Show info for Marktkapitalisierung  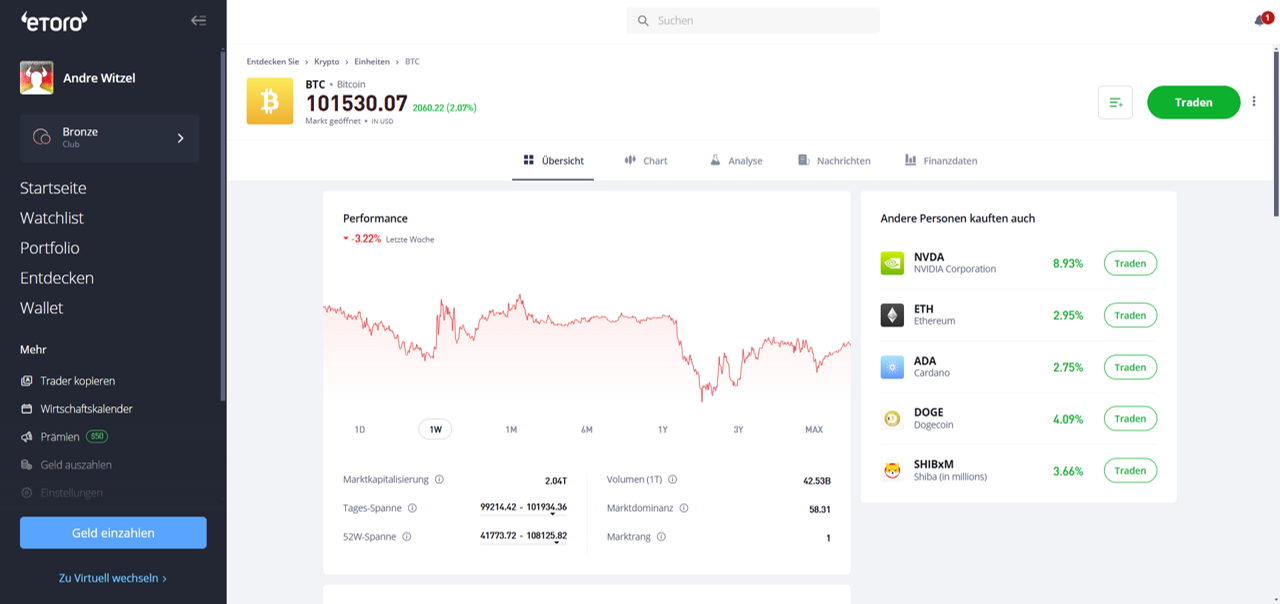(440, 480)
